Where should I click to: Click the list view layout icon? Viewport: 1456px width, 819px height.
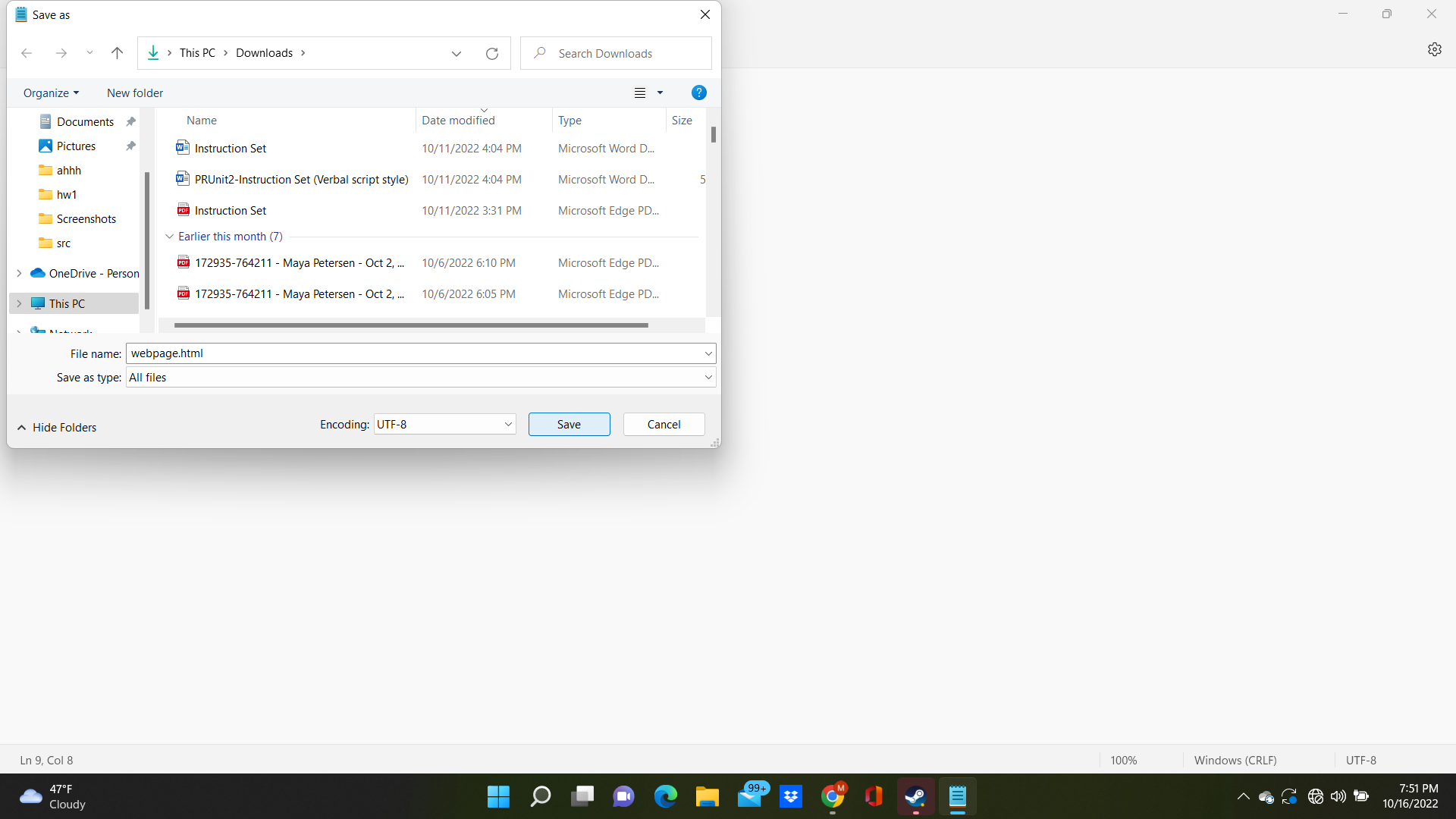[639, 93]
